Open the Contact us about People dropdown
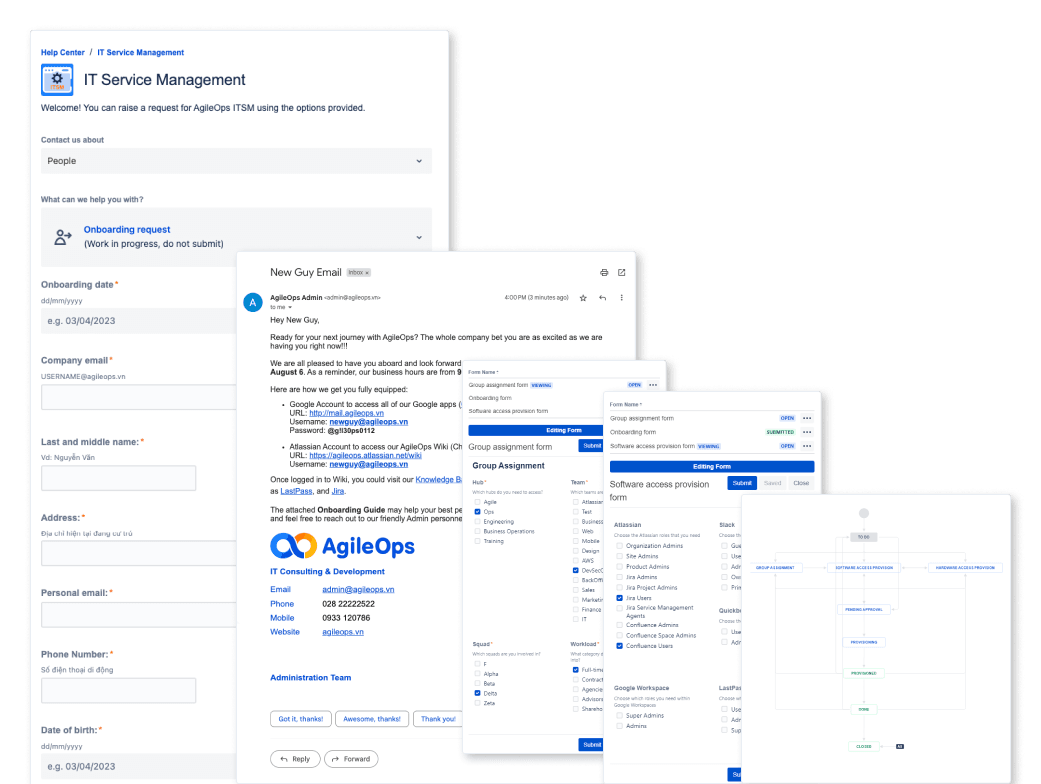 pos(236,161)
